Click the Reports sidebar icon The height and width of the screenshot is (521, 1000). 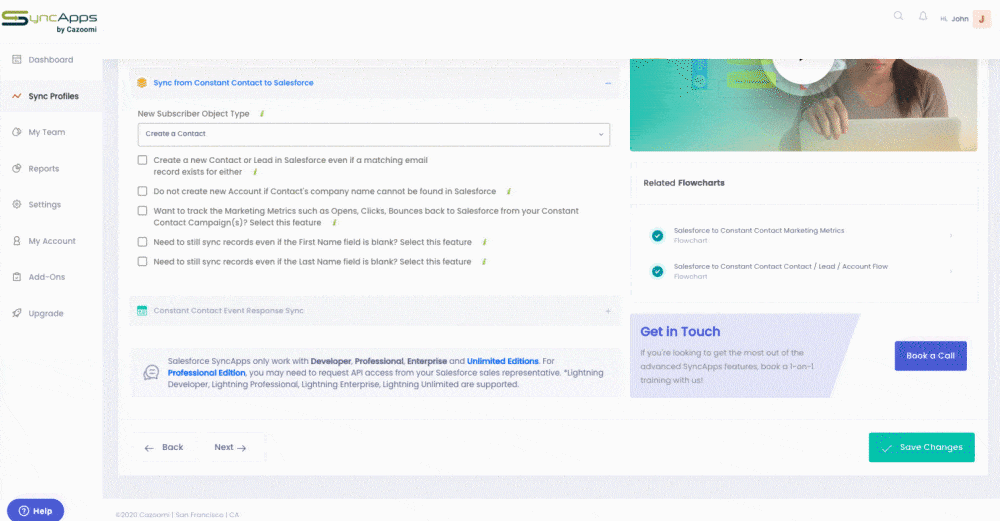click(17, 168)
